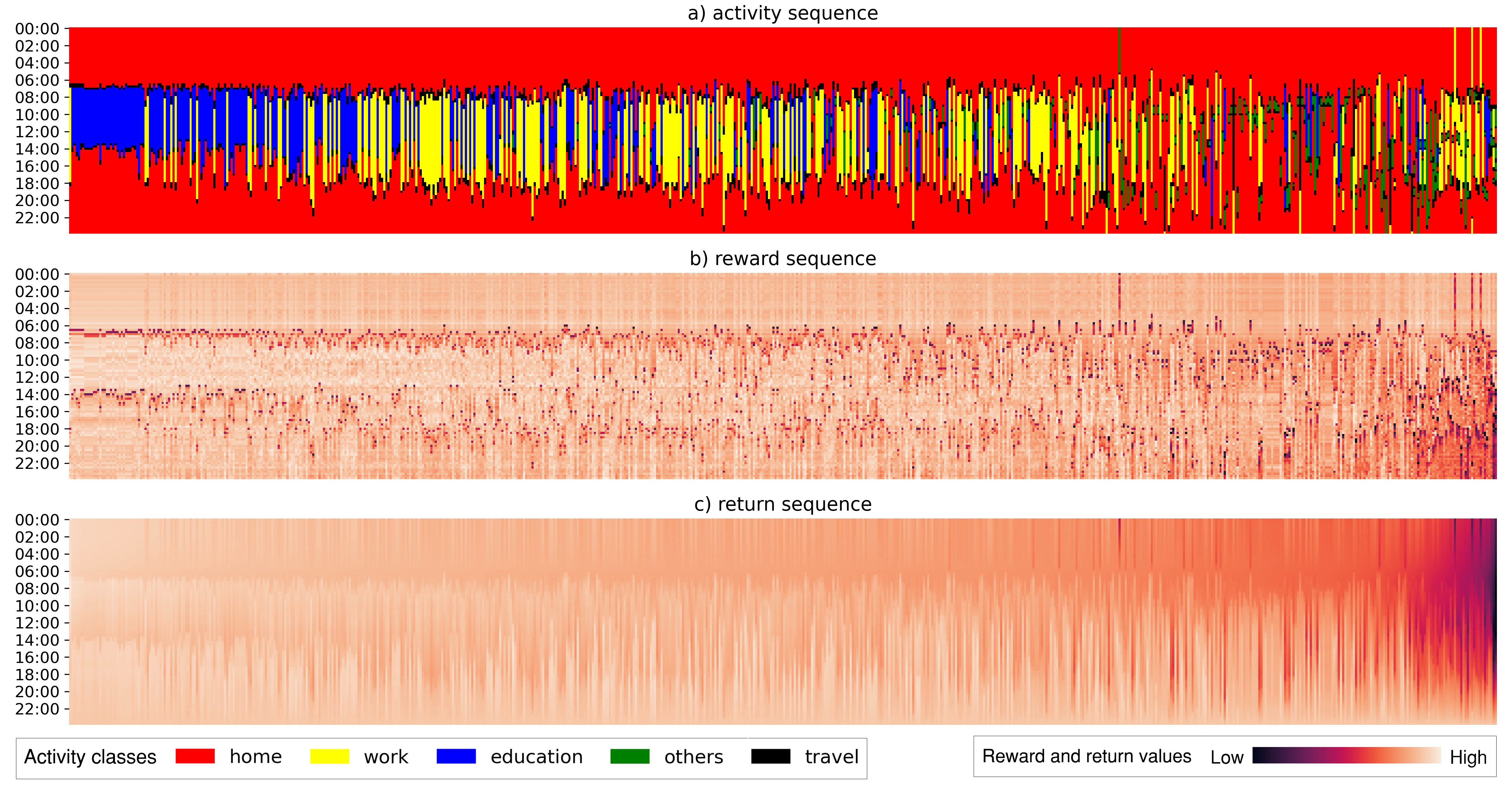The height and width of the screenshot is (787, 1512).
Task: Click the 22:00 tick label in return plot
Action: pos(37,709)
